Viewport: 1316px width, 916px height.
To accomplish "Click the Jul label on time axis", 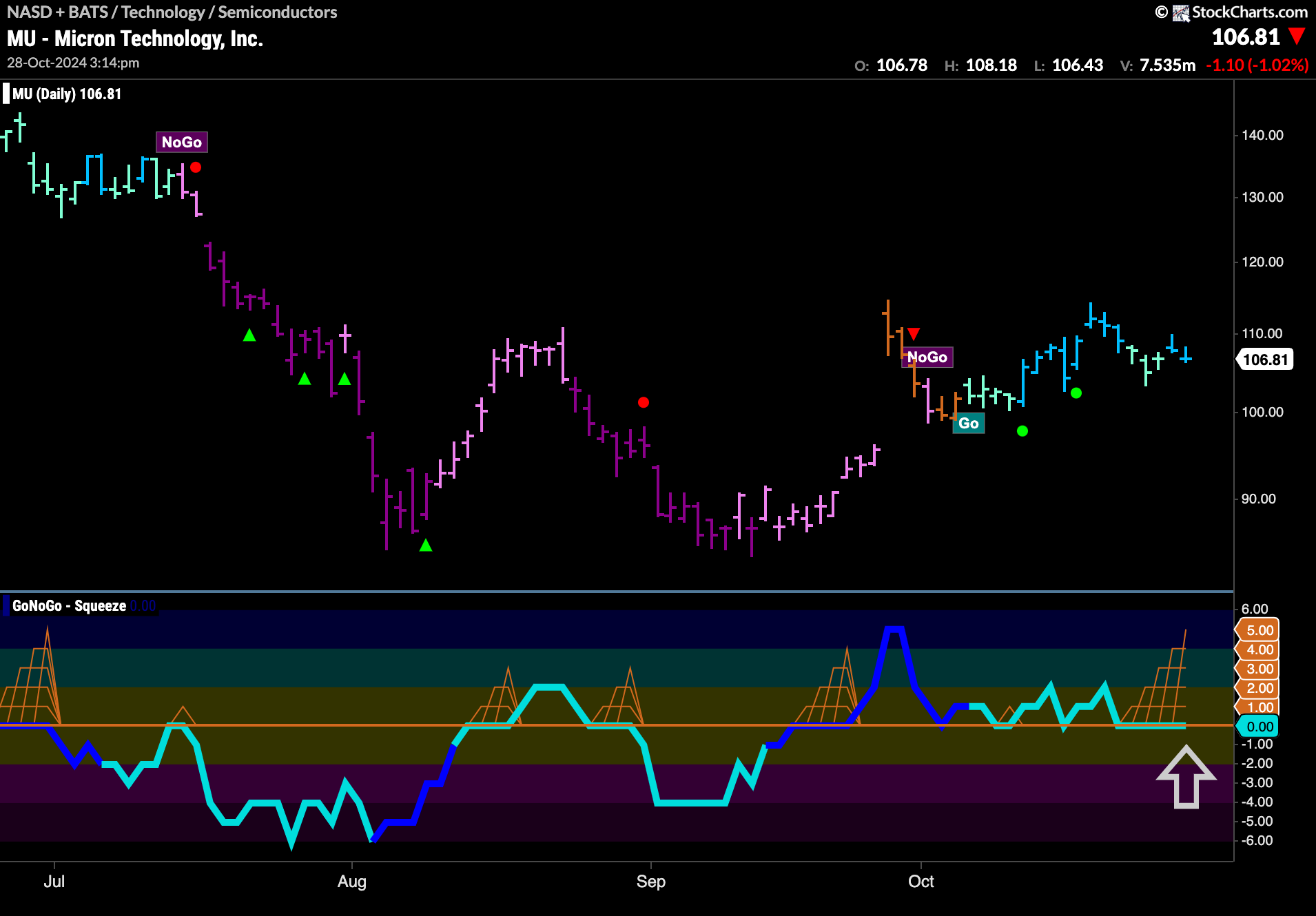I will click(x=54, y=882).
